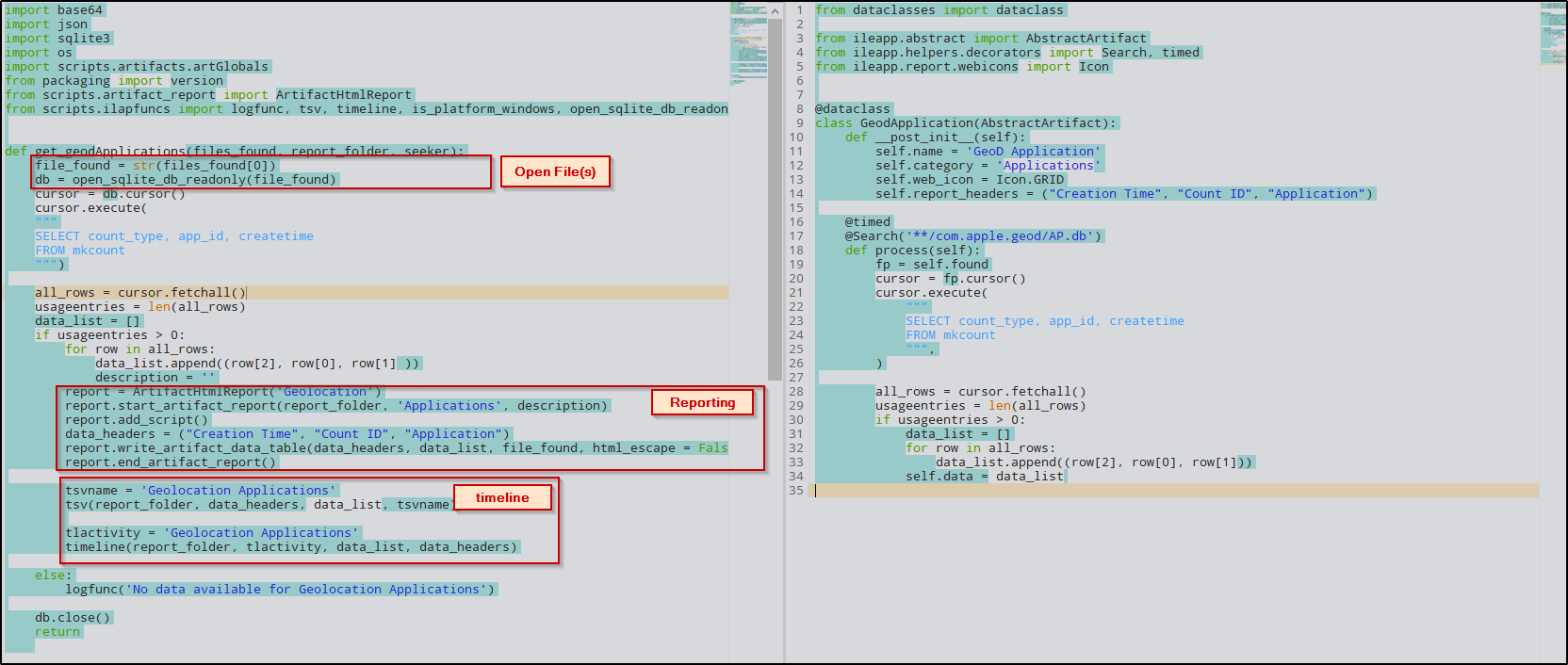Click line number 17 in right pane

796,236
